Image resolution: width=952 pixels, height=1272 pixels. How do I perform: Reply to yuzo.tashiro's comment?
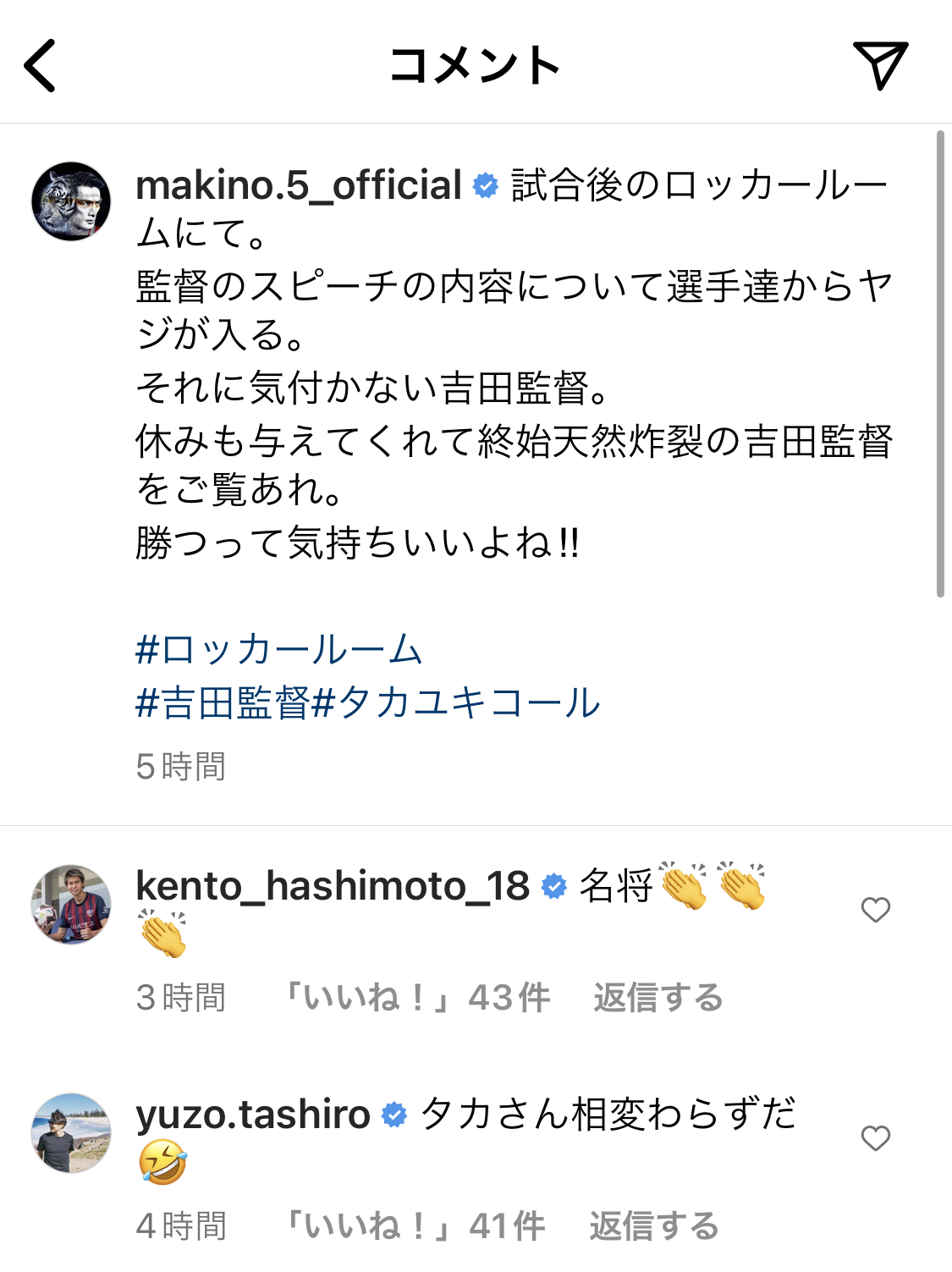coord(653,1225)
